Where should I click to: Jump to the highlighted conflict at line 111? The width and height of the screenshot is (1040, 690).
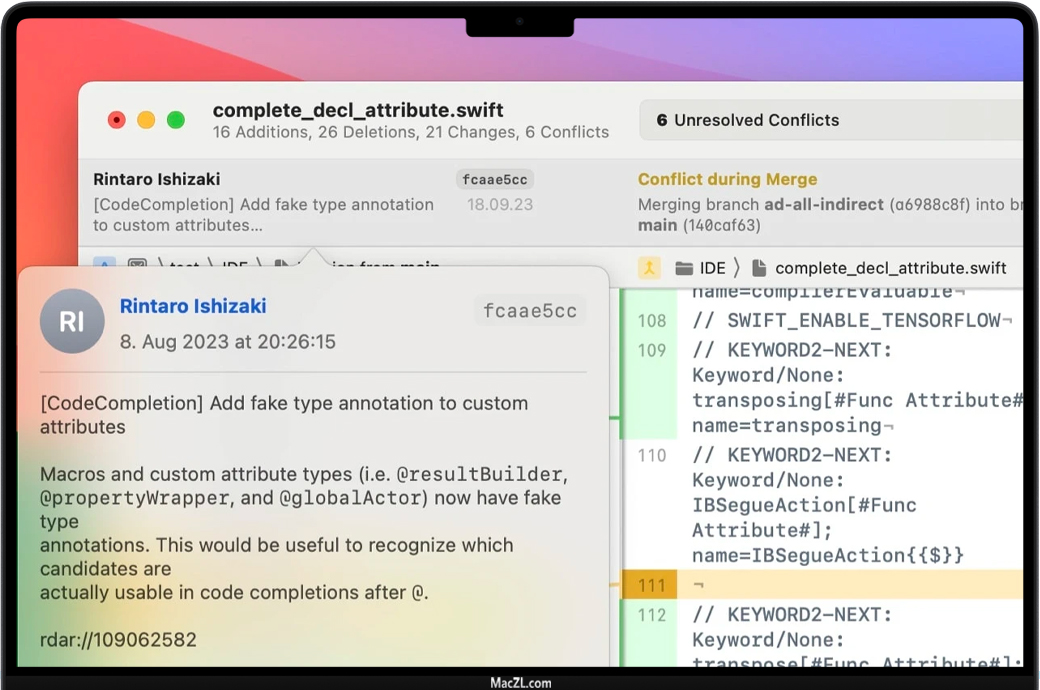[x=651, y=585]
